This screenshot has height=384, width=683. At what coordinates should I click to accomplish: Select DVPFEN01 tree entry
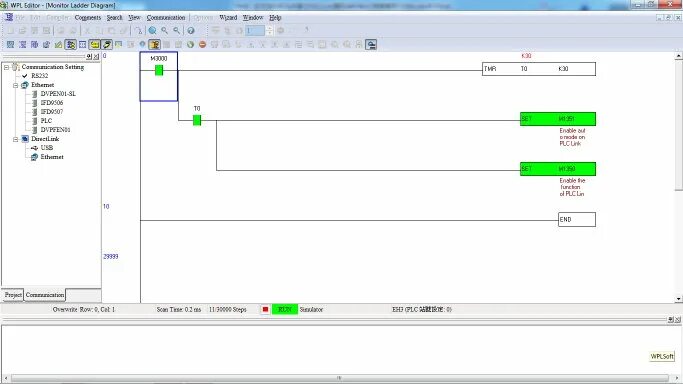(55, 130)
